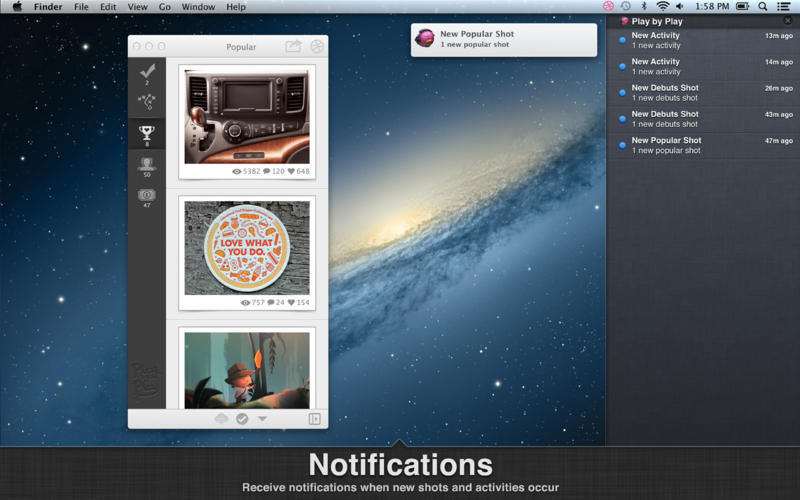Viewport: 800px width, 500px height.
Task: Open the 13m ago New Activity notification
Action: (703, 40)
